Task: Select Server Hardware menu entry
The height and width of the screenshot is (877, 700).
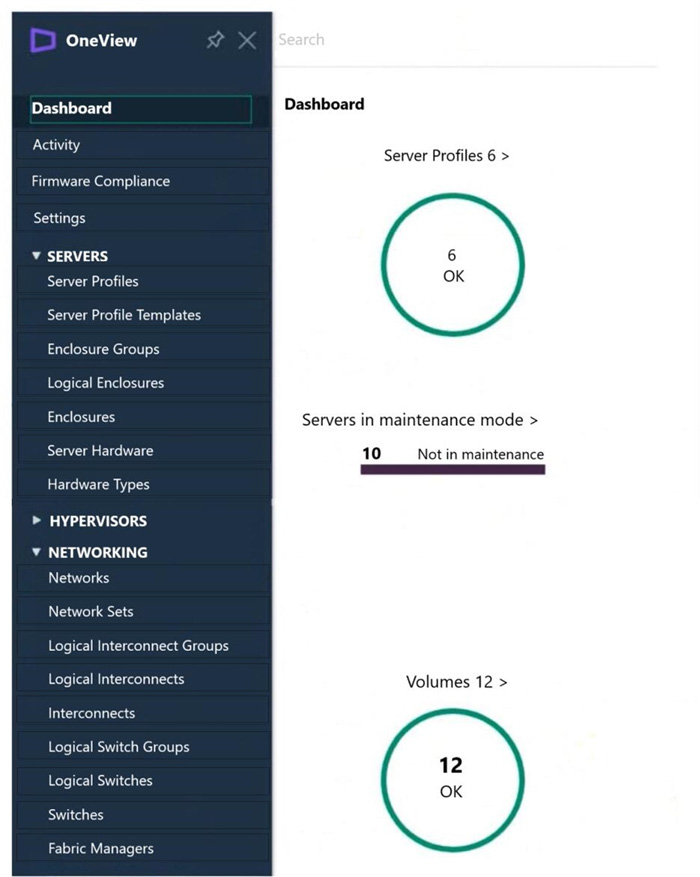Action: [143, 450]
